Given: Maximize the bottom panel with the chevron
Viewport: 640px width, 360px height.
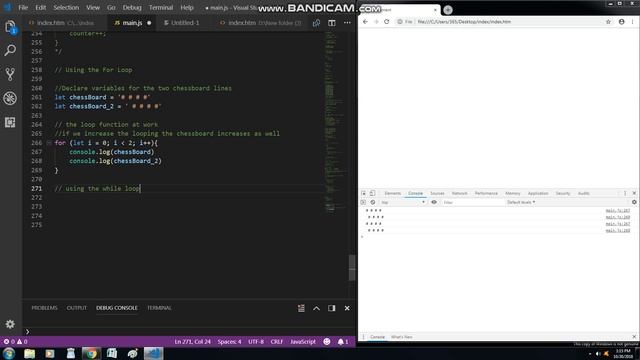Looking at the screenshot, I should [x=316, y=308].
